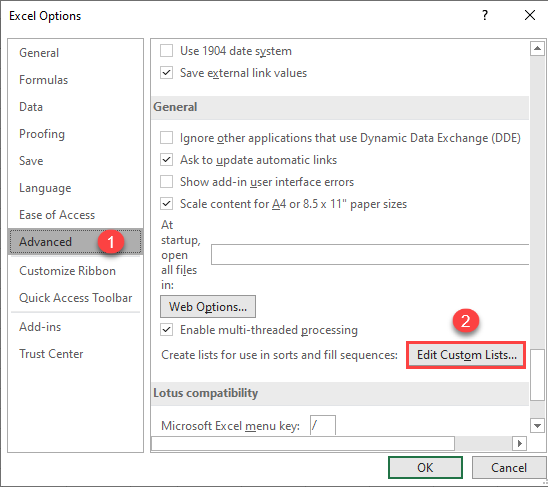
Task: Click the Microsoft Excel menu key field
Action: pyautogui.click(x=323, y=425)
